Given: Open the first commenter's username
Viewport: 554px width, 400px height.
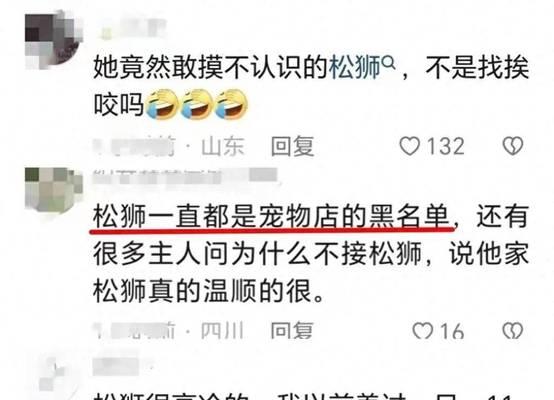Looking at the screenshot, I should [x=132, y=28].
